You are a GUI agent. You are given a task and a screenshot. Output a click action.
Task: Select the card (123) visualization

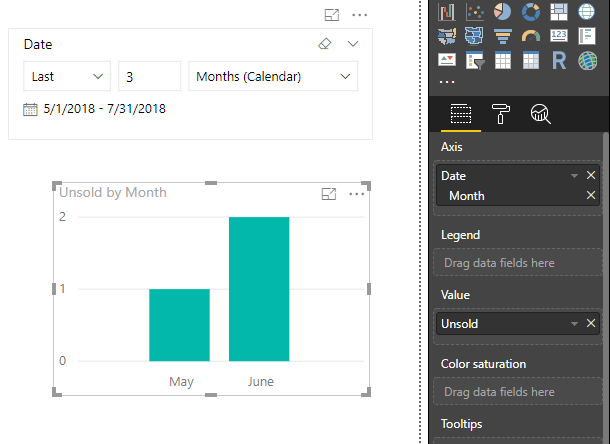[x=559, y=36]
